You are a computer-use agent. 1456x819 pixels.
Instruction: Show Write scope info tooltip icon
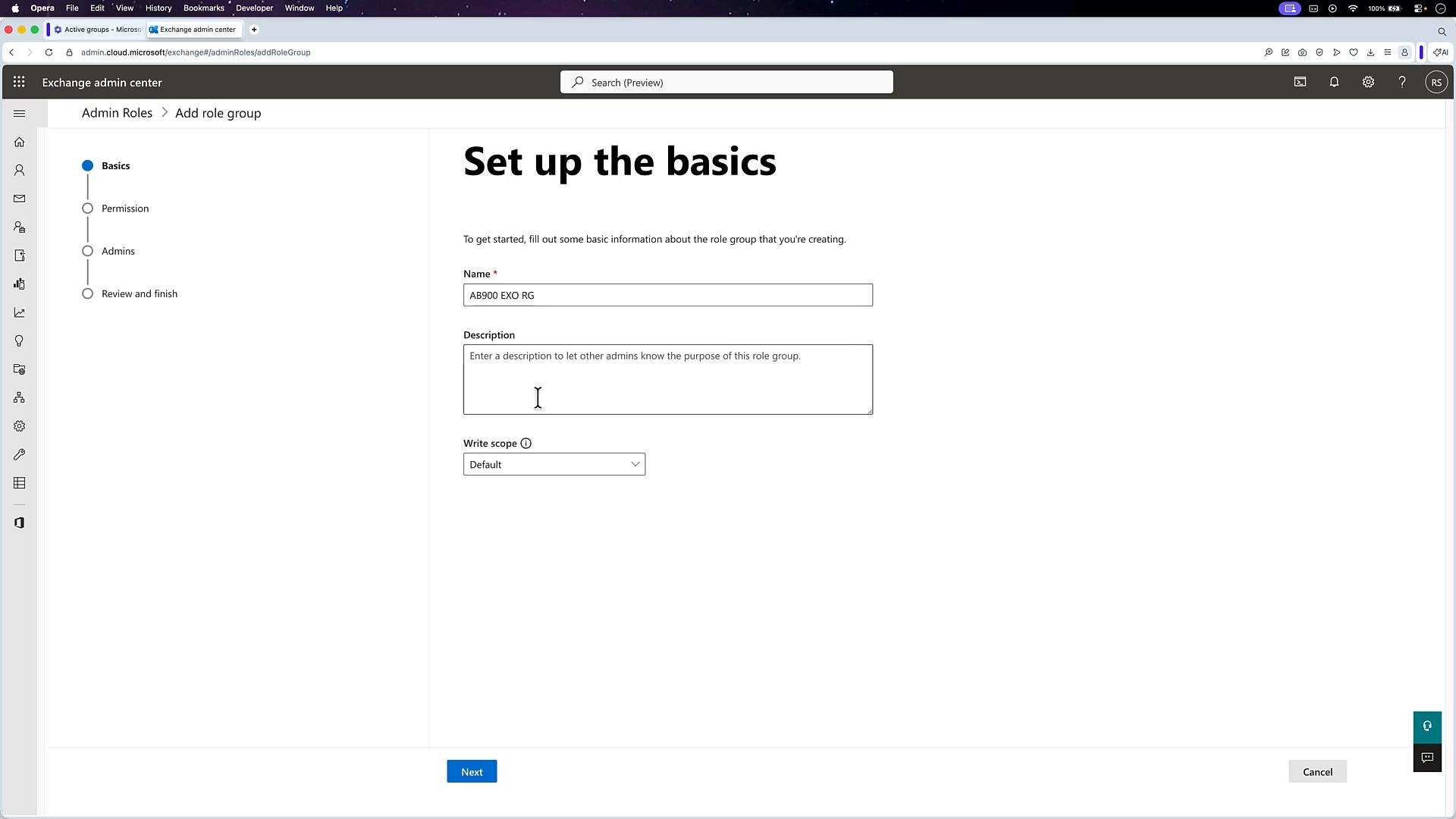526,444
